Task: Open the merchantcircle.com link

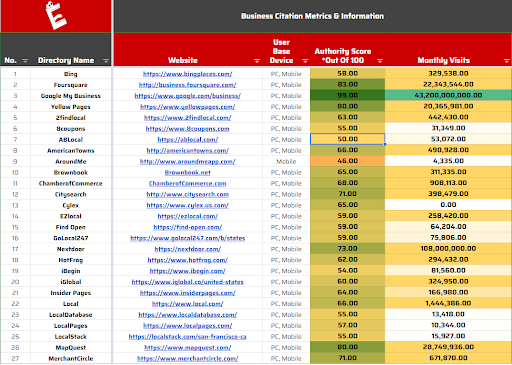Action: (188, 359)
